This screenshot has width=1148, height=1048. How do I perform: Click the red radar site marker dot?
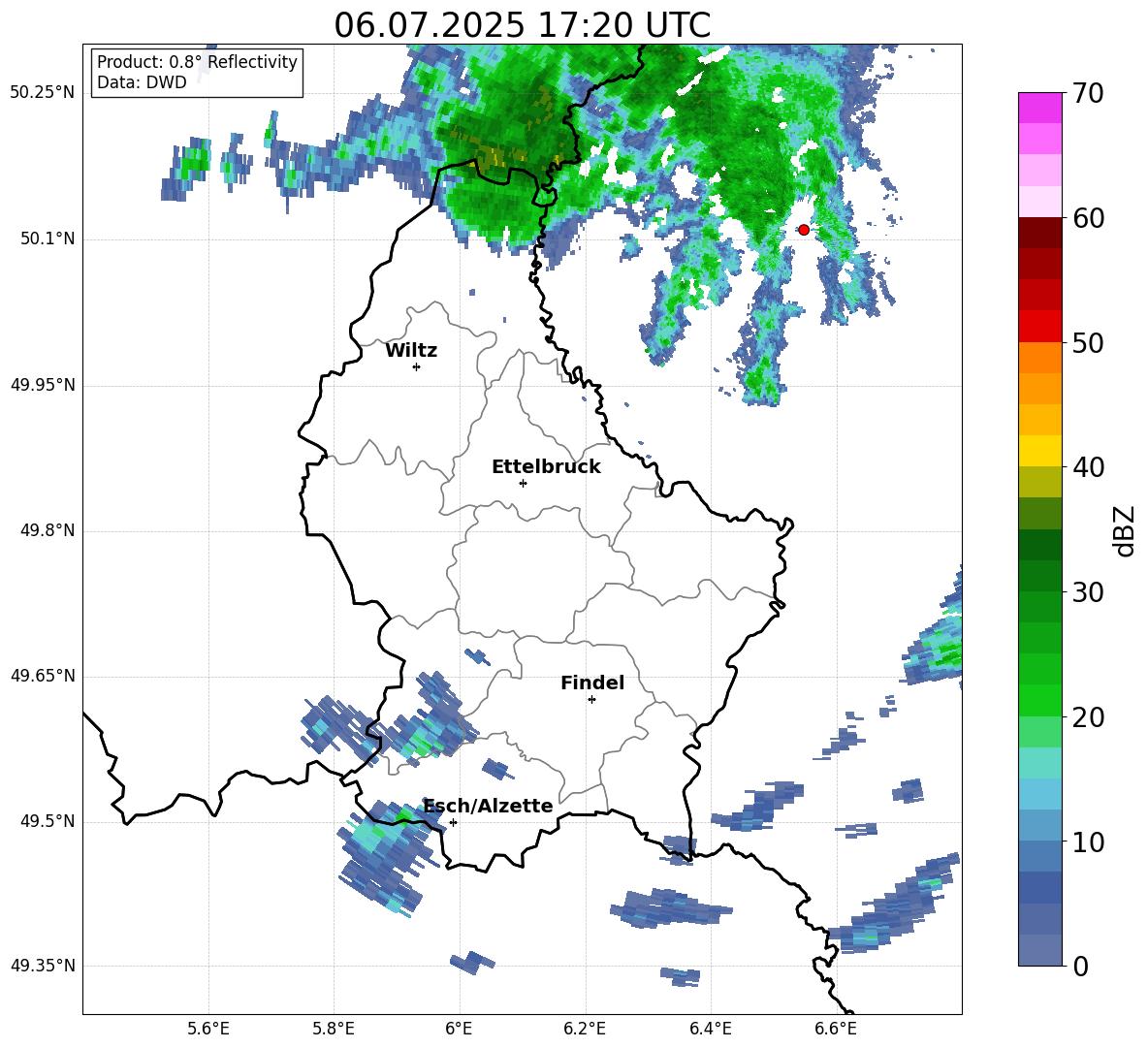point(803,230)
